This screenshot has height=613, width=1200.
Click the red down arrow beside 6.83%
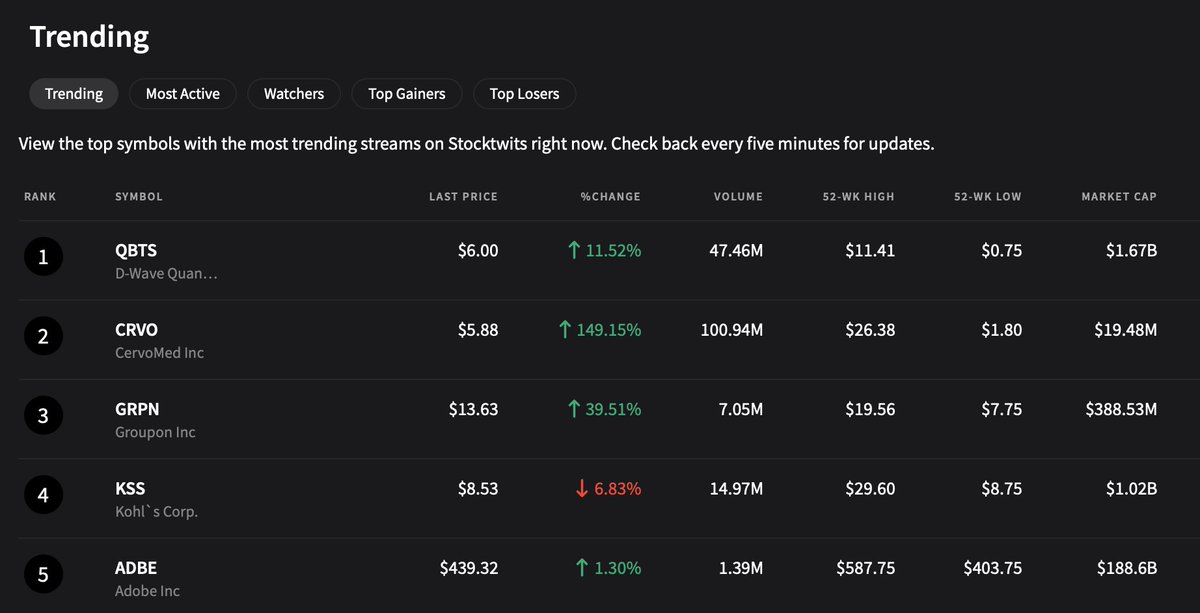coord(582,489)
